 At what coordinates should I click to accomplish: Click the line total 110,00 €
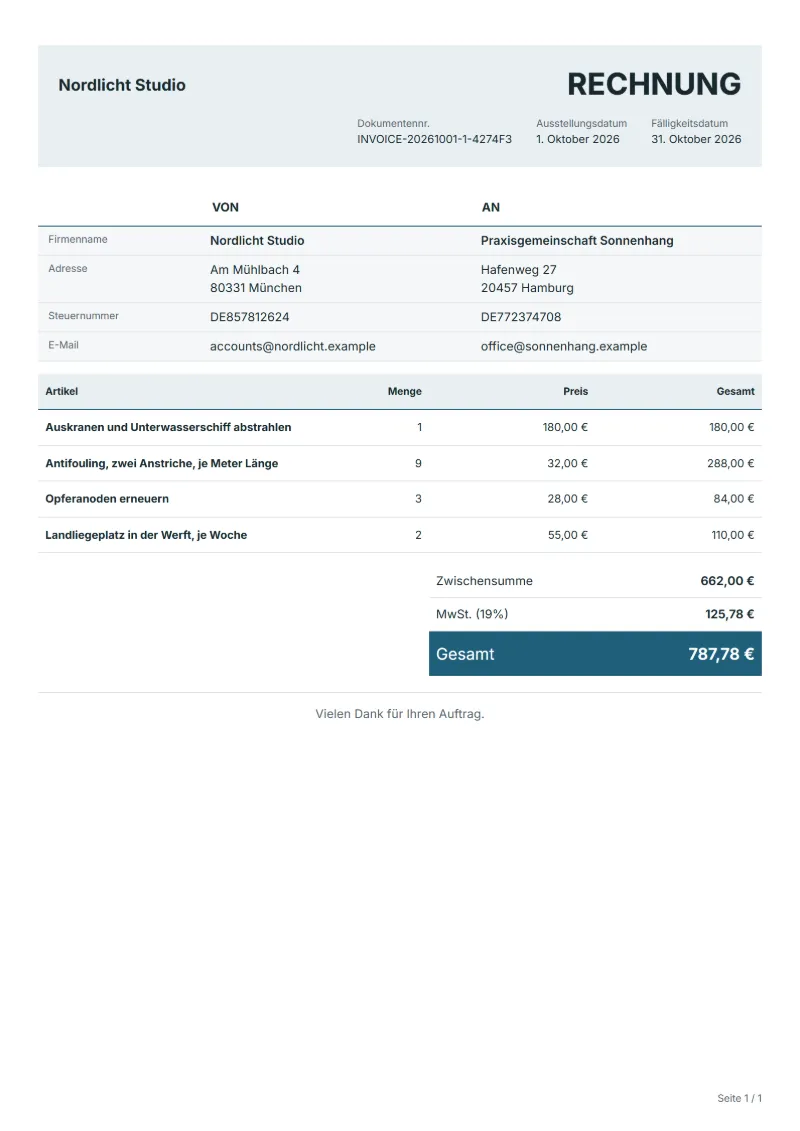click(x=733, y=535)
